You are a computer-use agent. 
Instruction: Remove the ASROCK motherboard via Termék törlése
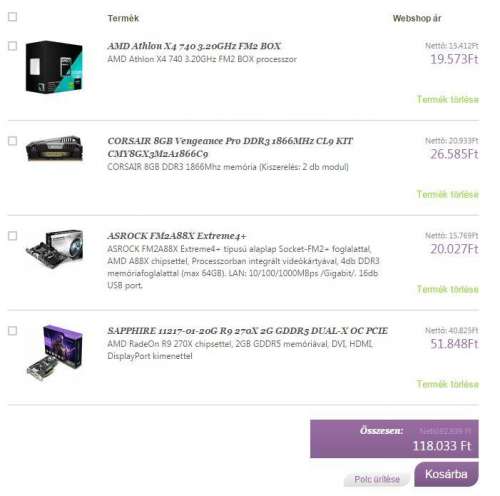(448, 289)
